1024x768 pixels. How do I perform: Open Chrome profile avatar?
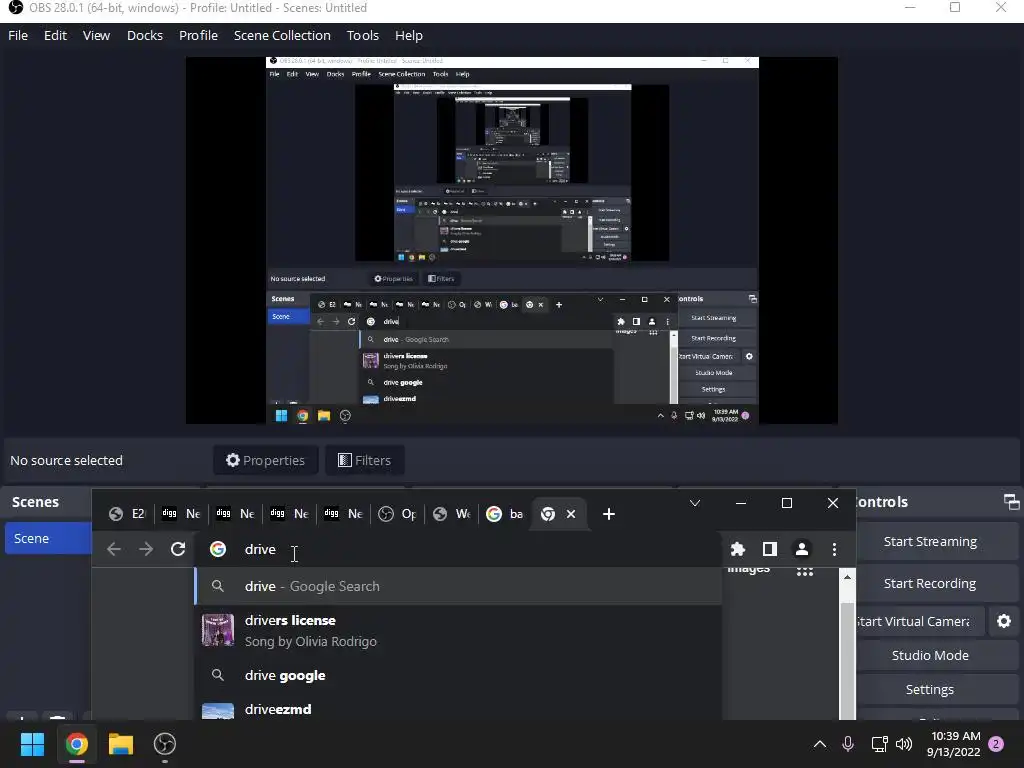[802, 549]
